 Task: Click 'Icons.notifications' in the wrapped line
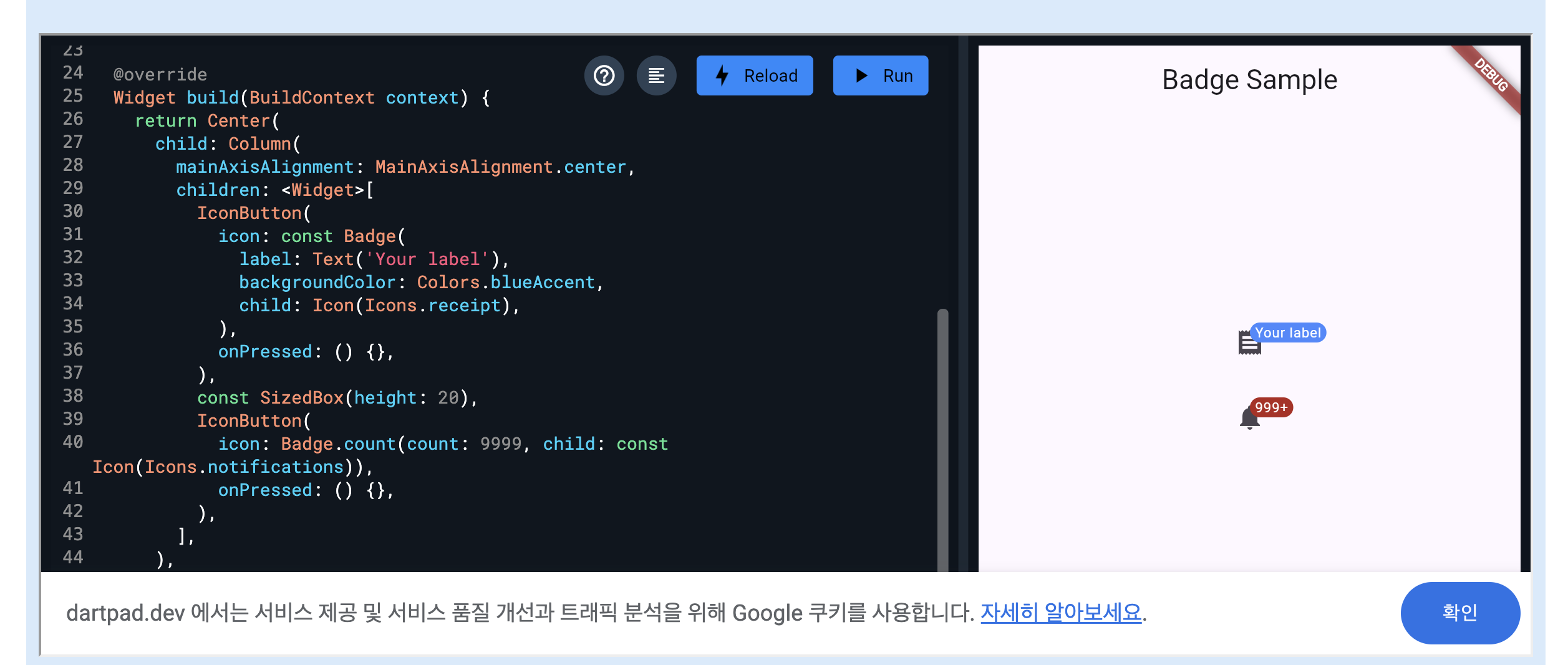[x=244, y=467]
